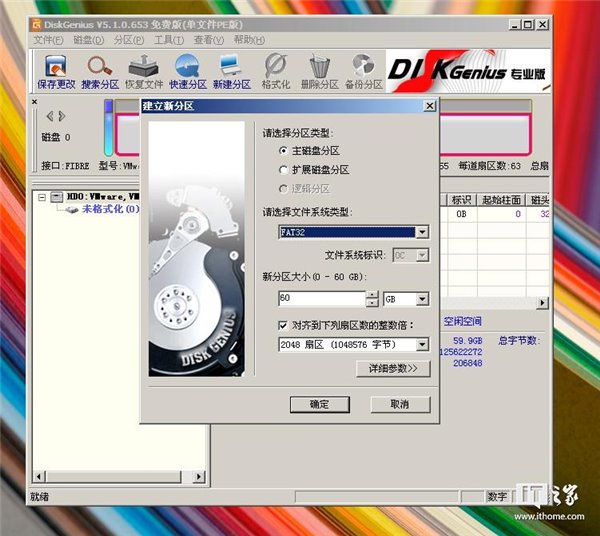Open the Disk (磁盘) menu
600x536 pixels.
click(88, 40)
